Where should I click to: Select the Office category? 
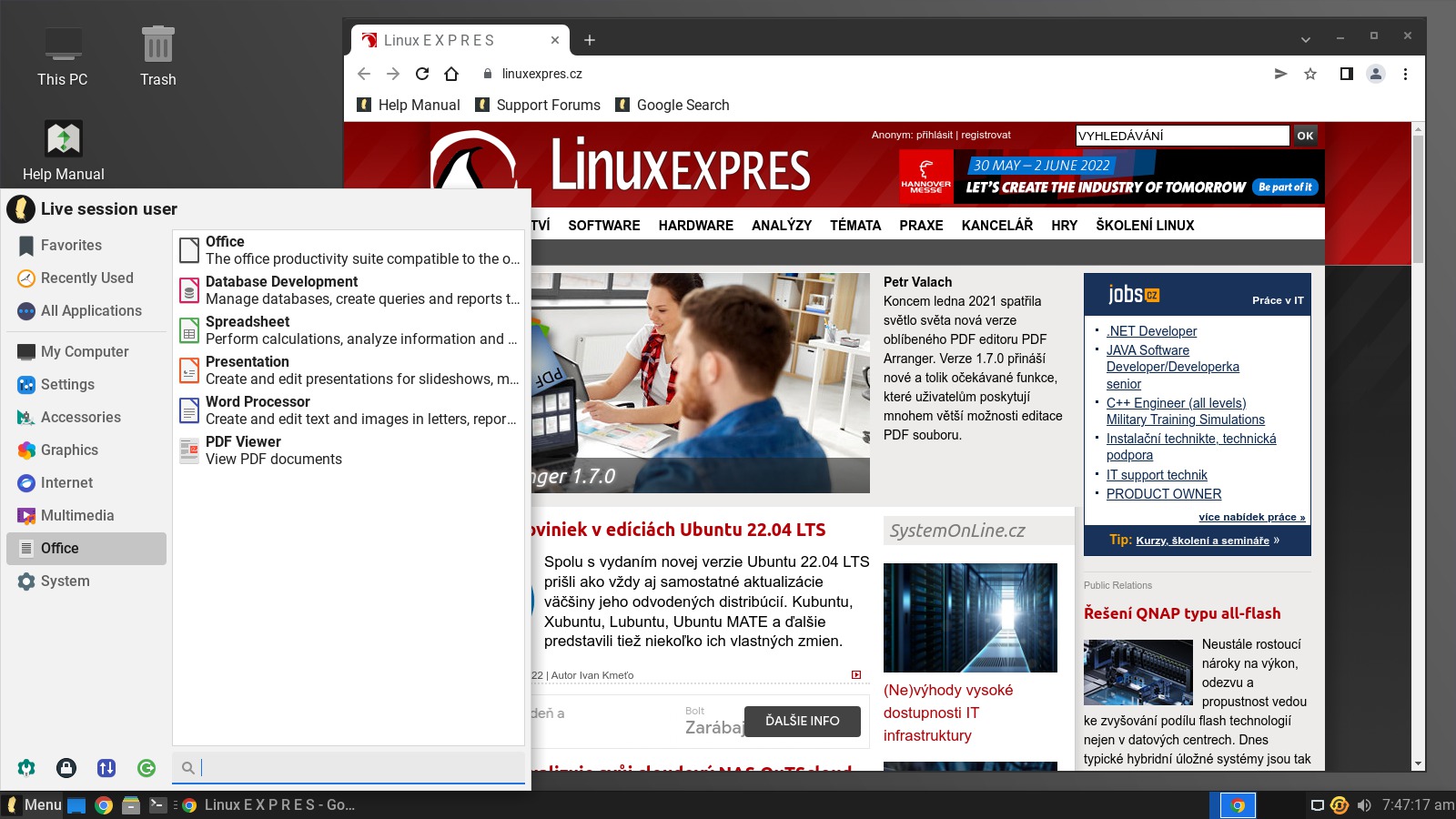click(x=87, y=549)
